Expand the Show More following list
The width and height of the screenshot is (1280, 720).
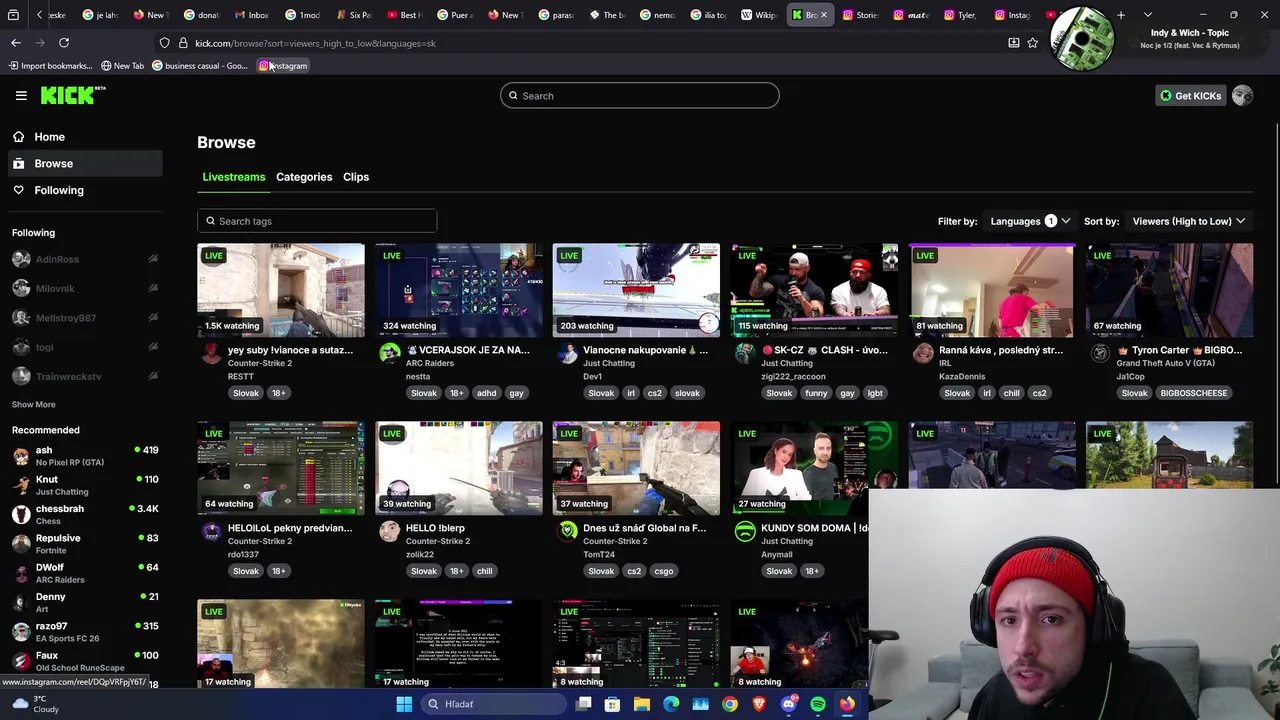(x=34, y=404)
